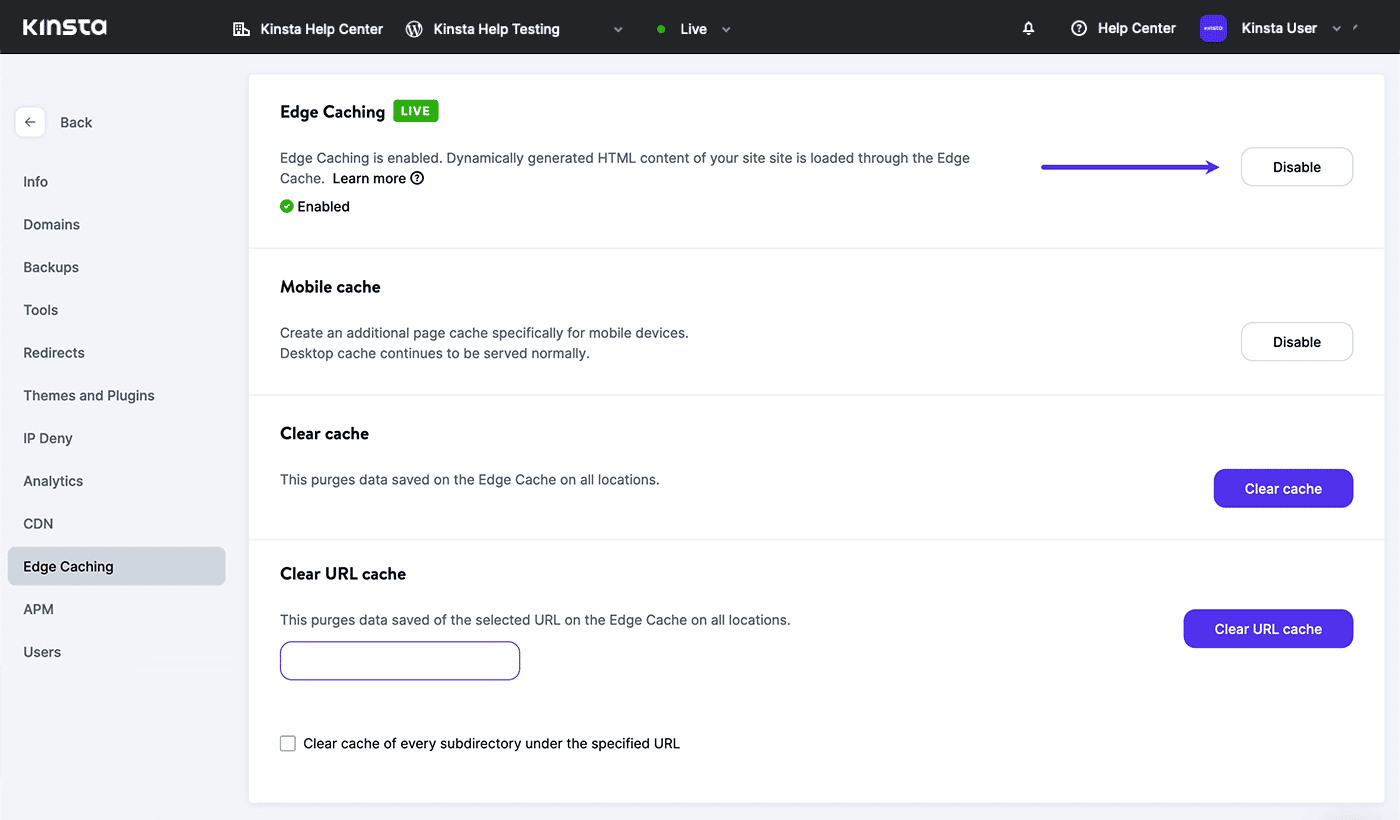Viewport: 1400px width, 820px height.
Task: Open the Kinsta Help Testing site dropdown
Action: tap(618, 29)
